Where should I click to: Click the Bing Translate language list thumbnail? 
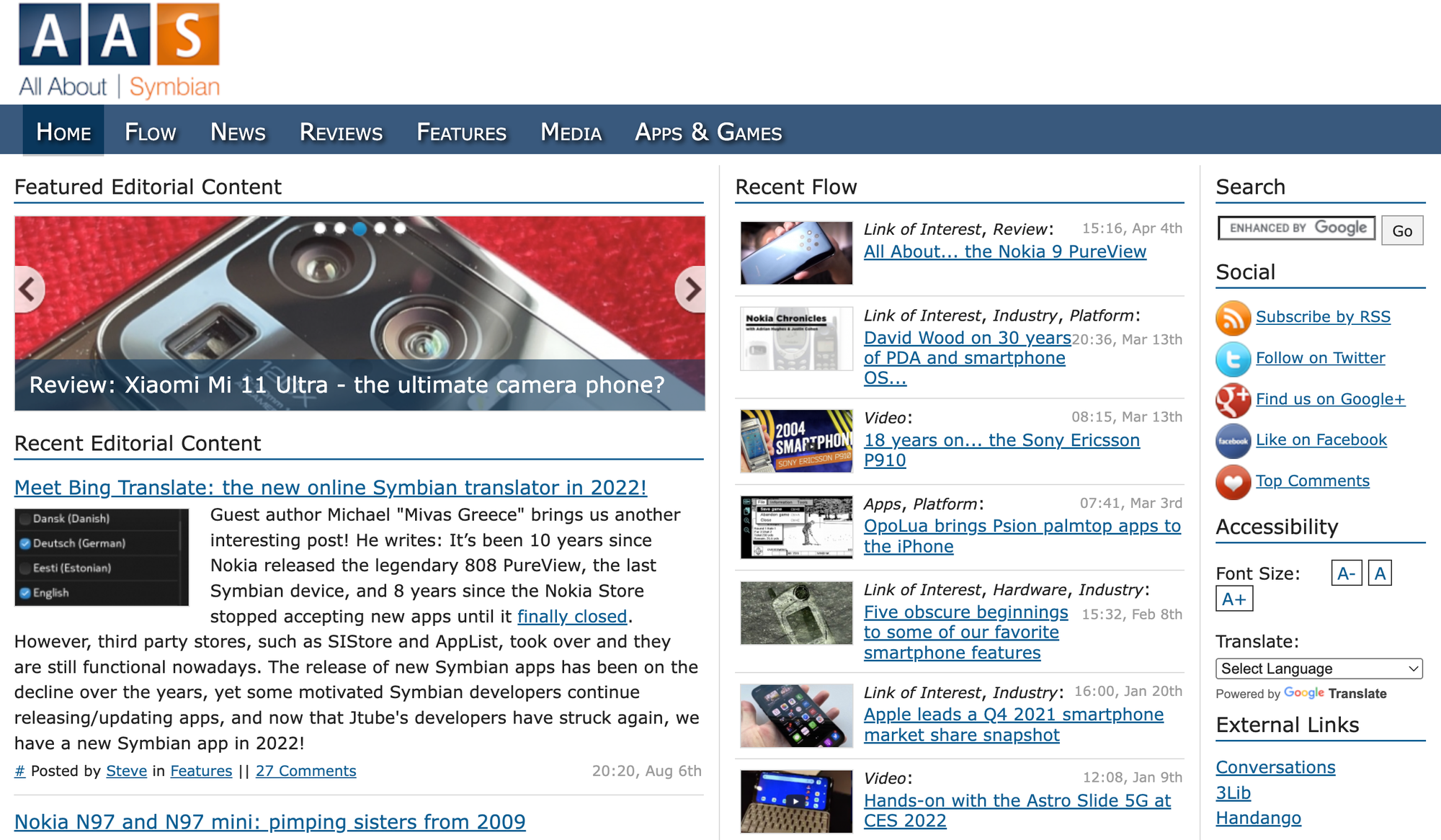click(x=102, y=557)
